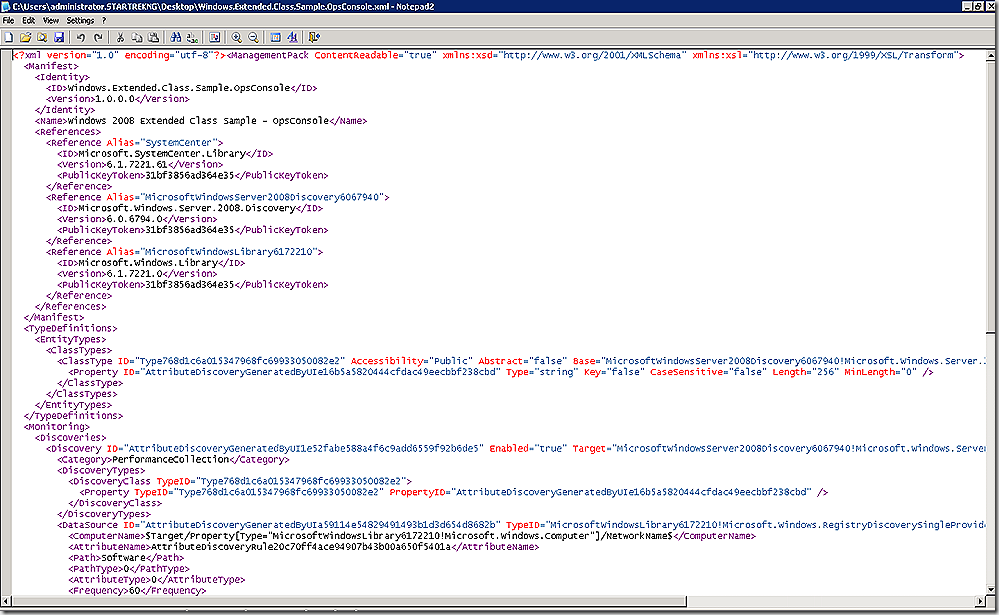Open the ? help menu
The height and width of the screenshot is (615, 999).
104,20
